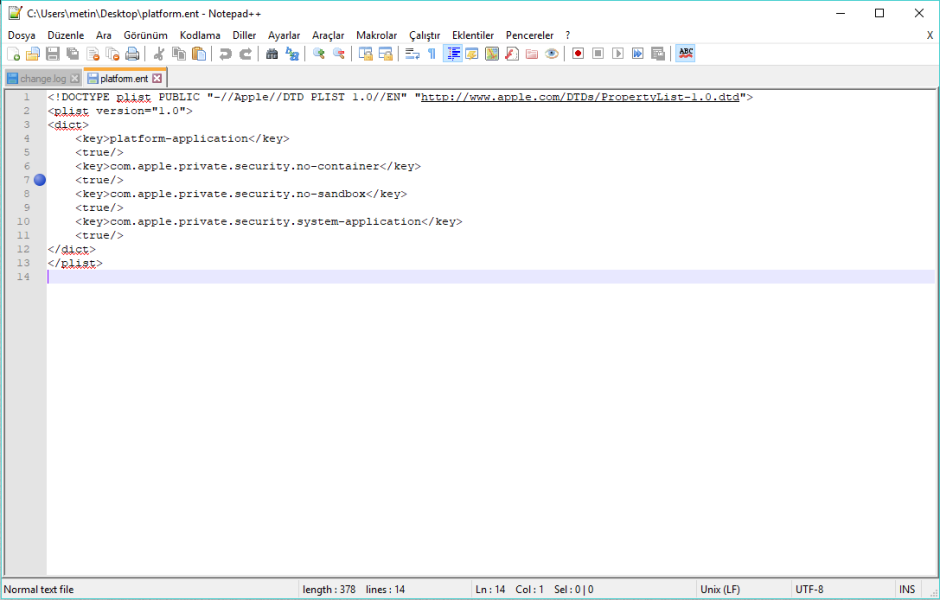This screenshot has width=940, height=600.
Task: Open the Makrolar menu
Action: [x=377, y=34]
